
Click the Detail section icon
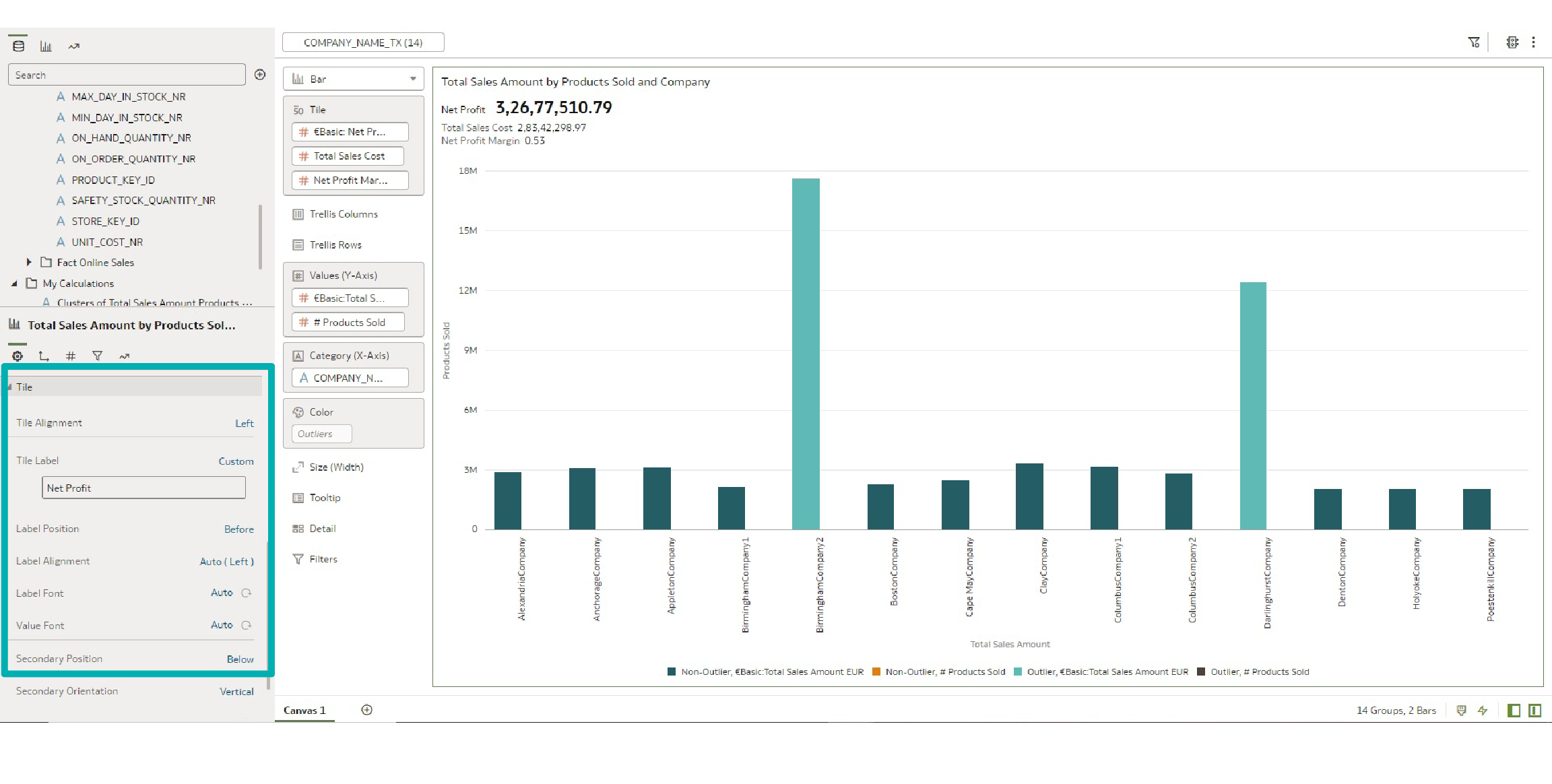pyautogui.click(x=298, y=529)
